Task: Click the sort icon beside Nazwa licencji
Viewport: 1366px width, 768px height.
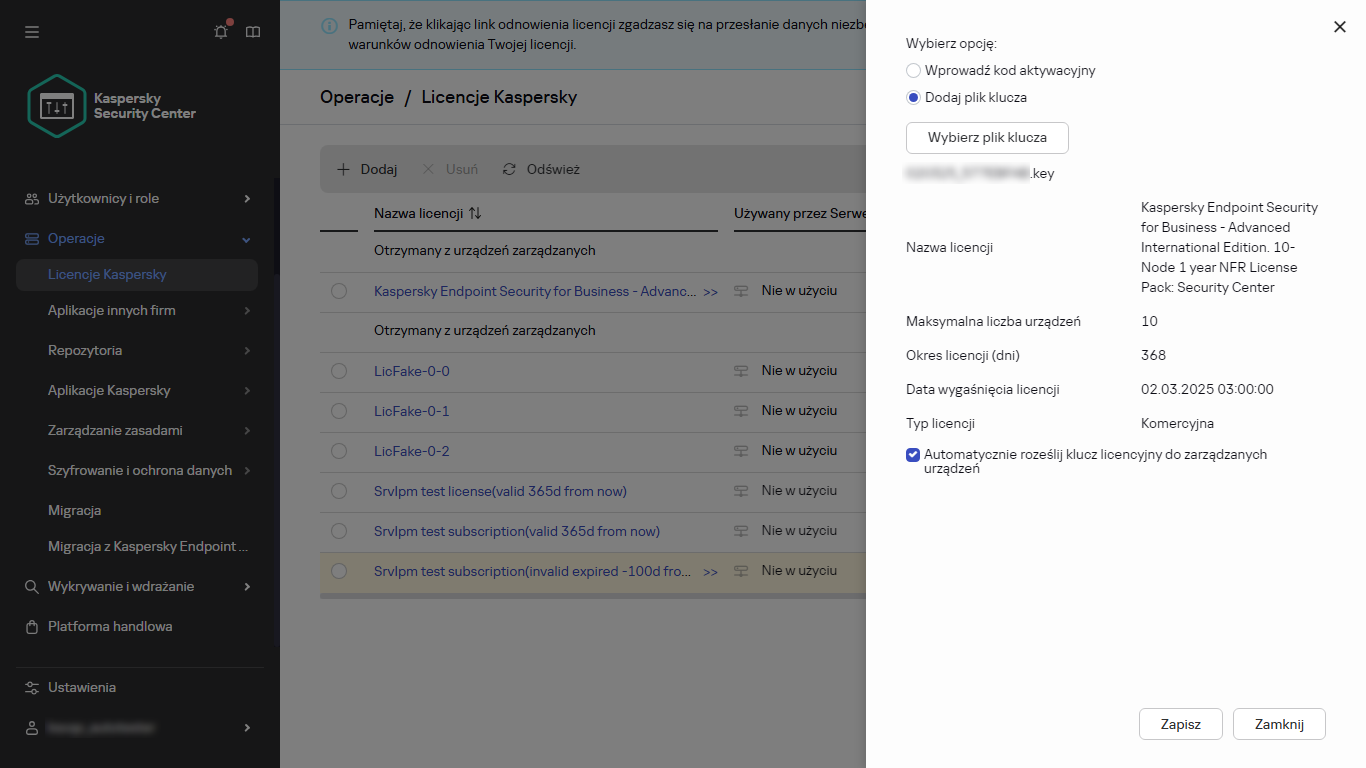Action: pyautogui.click(x=475, y=213)
